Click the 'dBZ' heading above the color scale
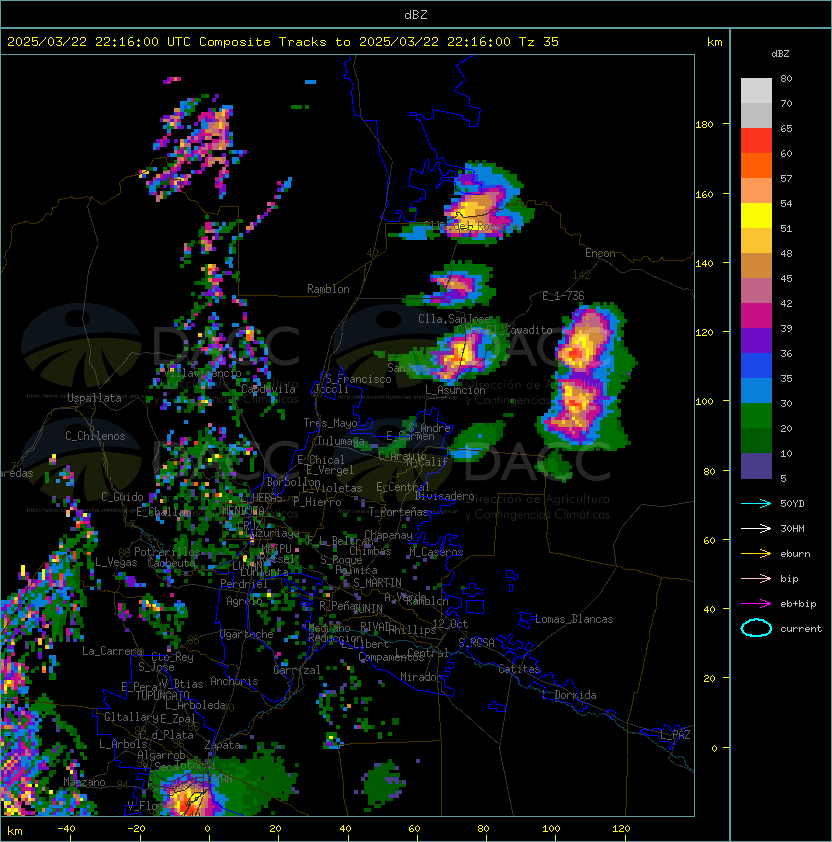Screen dimensions: 832x842 click(780, 54)
